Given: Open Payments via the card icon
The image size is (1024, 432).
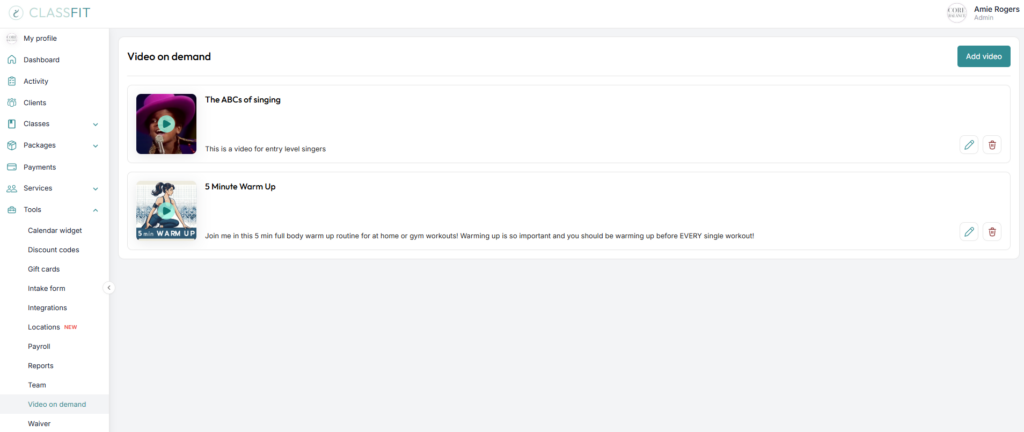Looking at the screenshot, I should coord(11,167).
